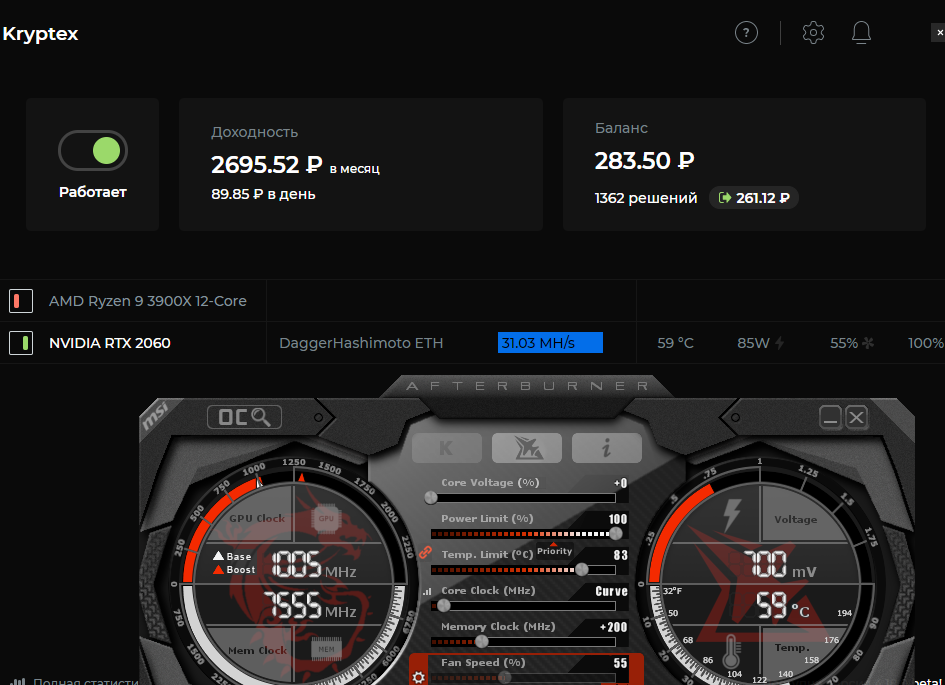Click the Afterburner jet logo button
This screenshot has height=685, width=945.
pos(527,448)
